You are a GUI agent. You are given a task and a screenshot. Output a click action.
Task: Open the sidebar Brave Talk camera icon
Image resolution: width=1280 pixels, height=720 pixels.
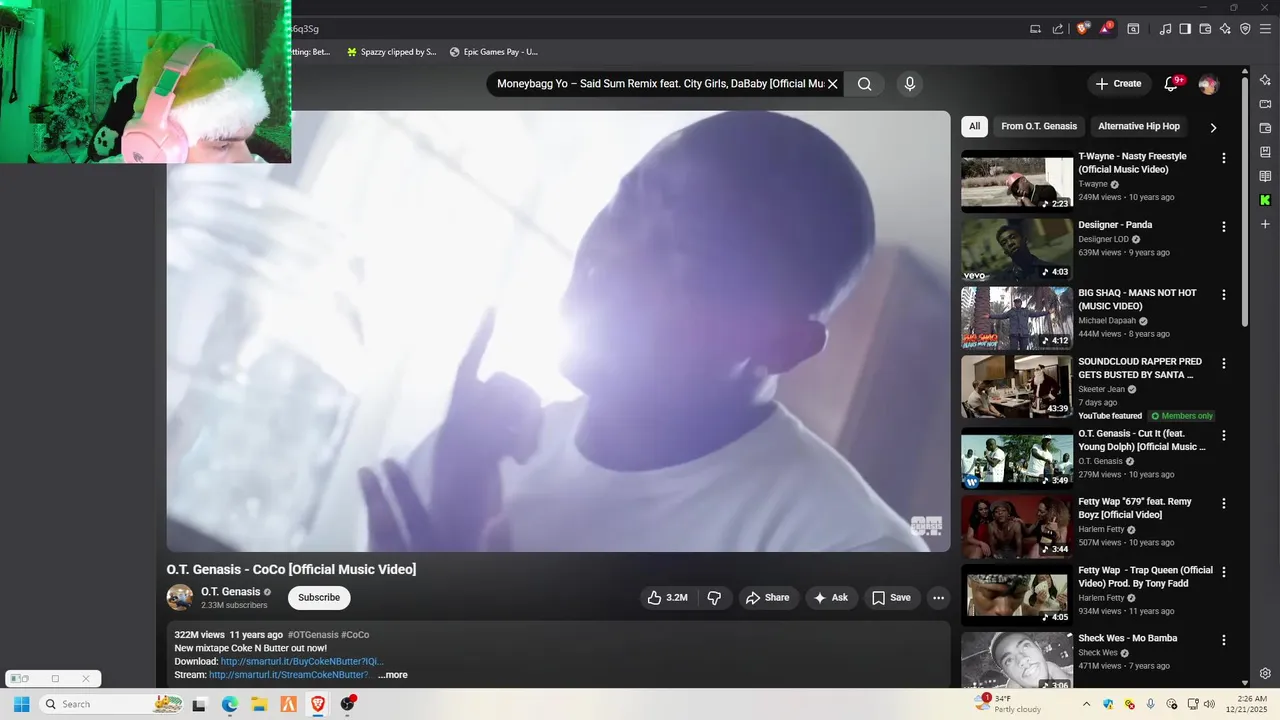click(1265, 104)
